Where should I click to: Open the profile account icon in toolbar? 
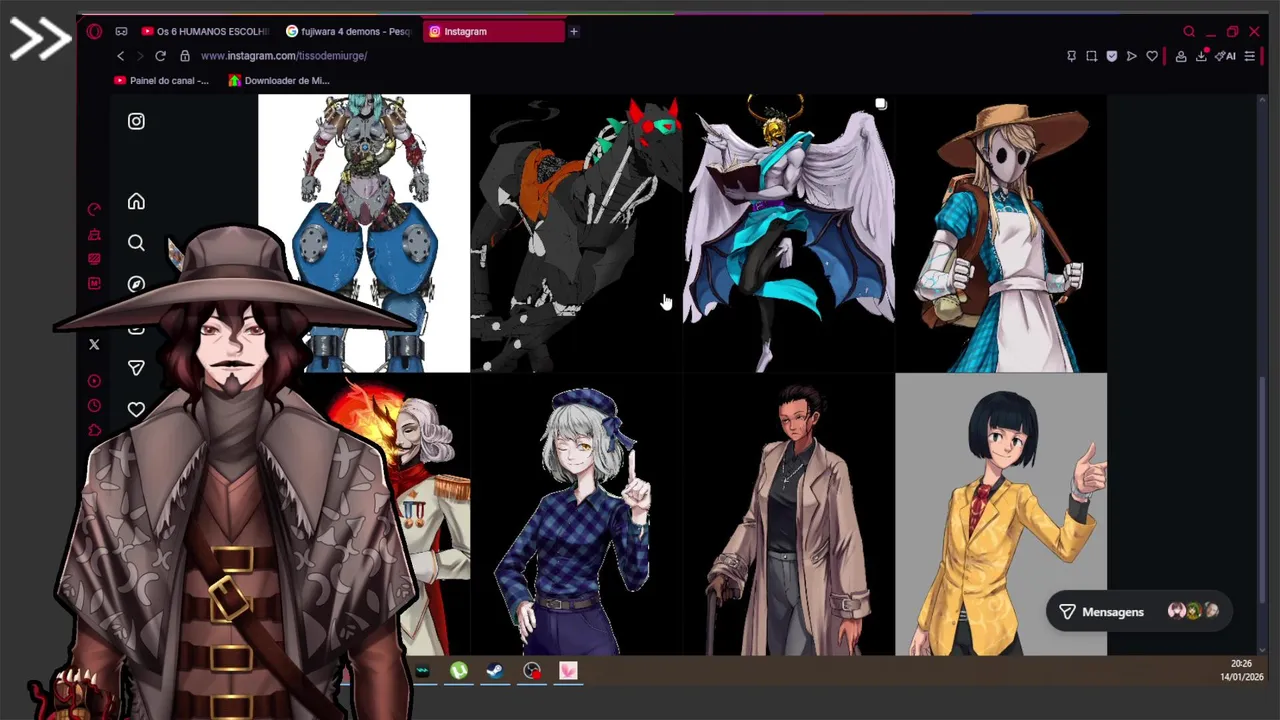tap(1181, 56)
